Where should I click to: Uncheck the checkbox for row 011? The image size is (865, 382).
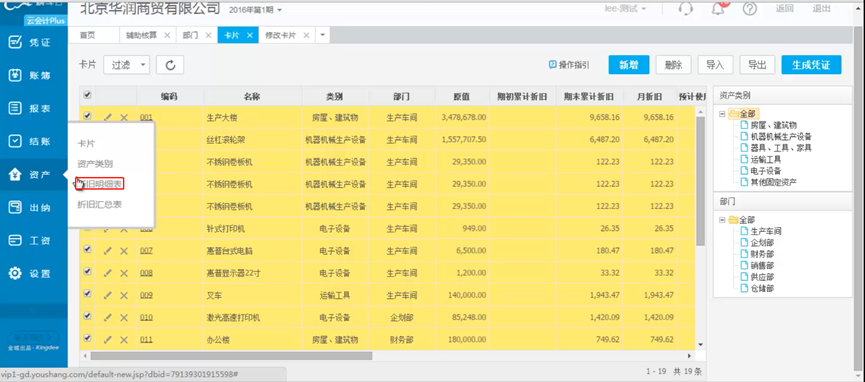[87, 338]
